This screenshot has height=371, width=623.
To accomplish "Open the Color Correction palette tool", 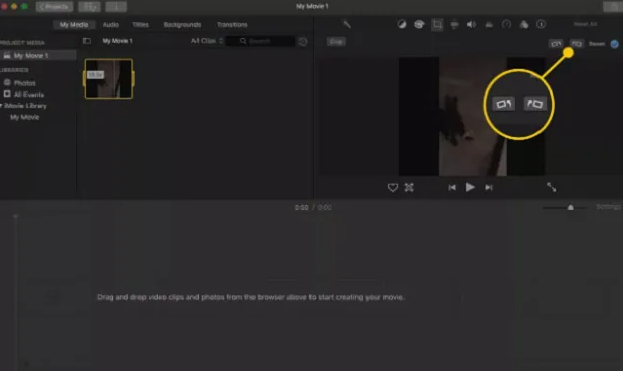I will tap(419, 24).
